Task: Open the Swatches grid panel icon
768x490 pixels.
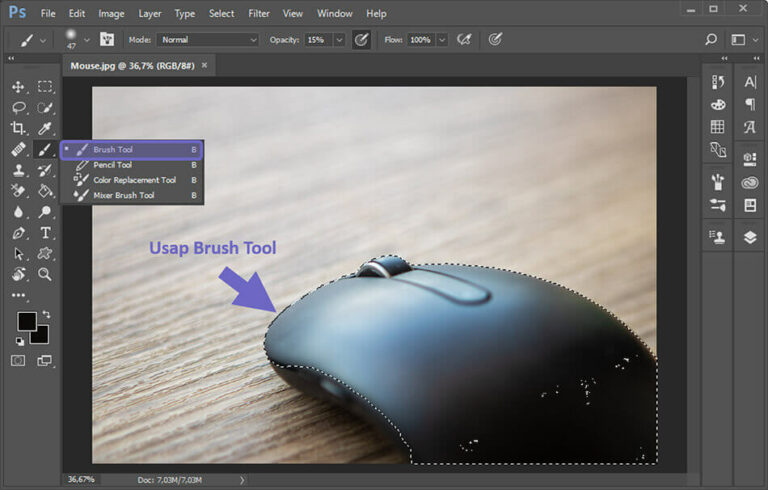Action: (x=718, y=127)
